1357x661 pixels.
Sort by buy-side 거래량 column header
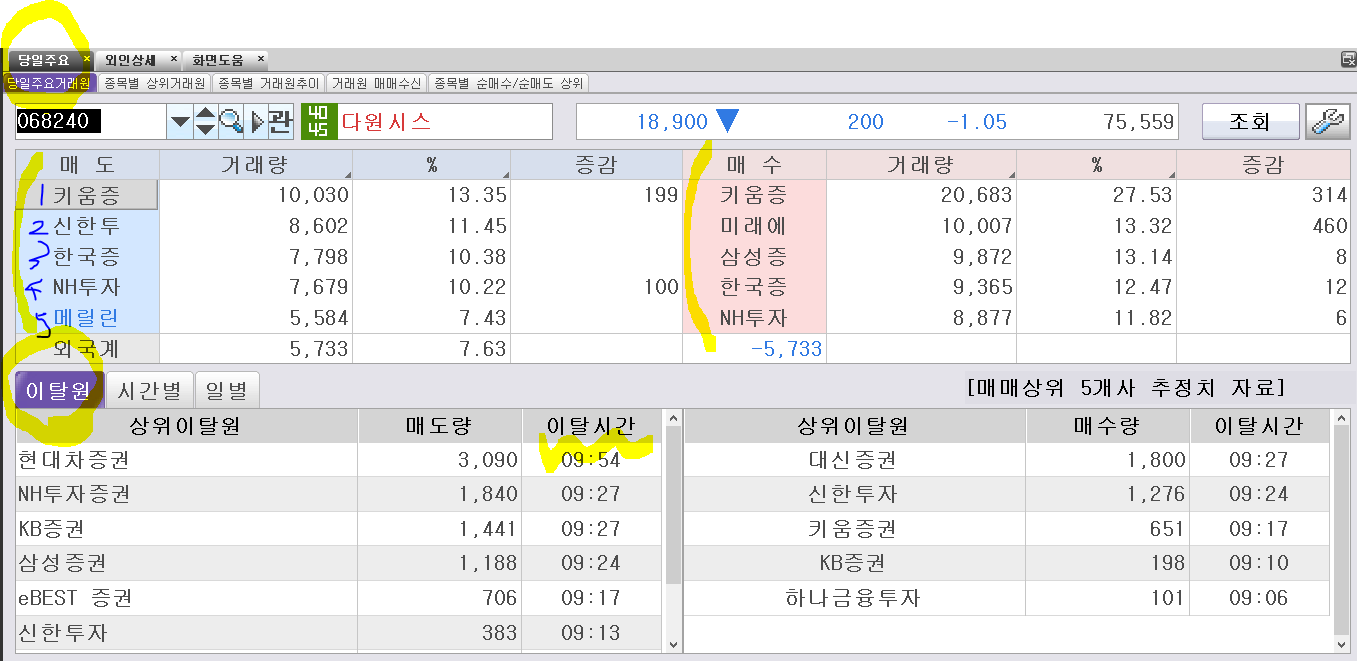922,165
